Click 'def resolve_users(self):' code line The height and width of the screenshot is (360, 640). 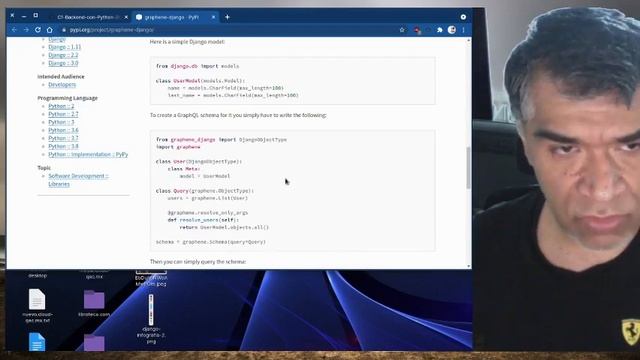(x=203, y=220)
